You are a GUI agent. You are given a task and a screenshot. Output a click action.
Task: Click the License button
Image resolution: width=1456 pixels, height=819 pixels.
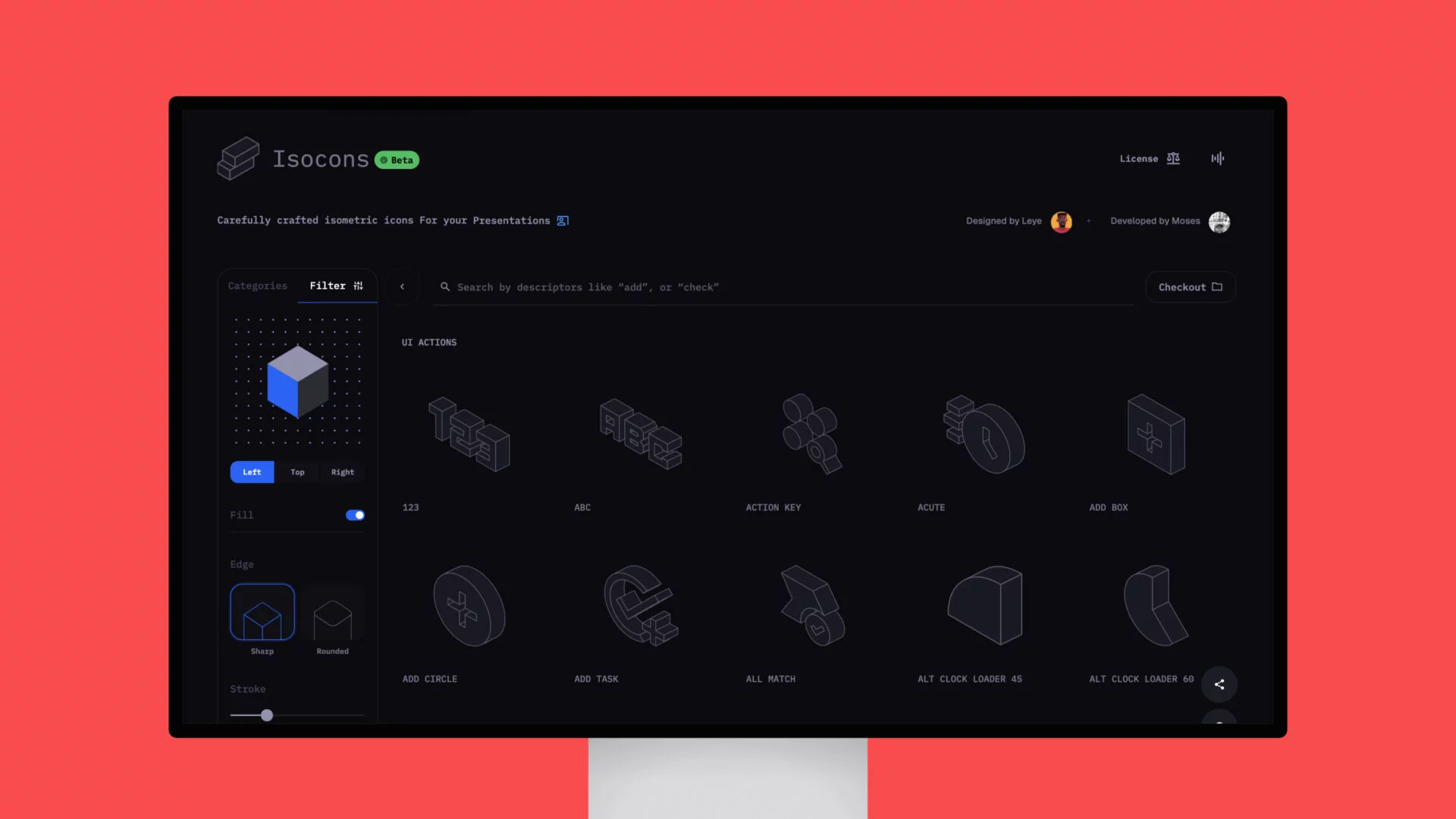1148,158
